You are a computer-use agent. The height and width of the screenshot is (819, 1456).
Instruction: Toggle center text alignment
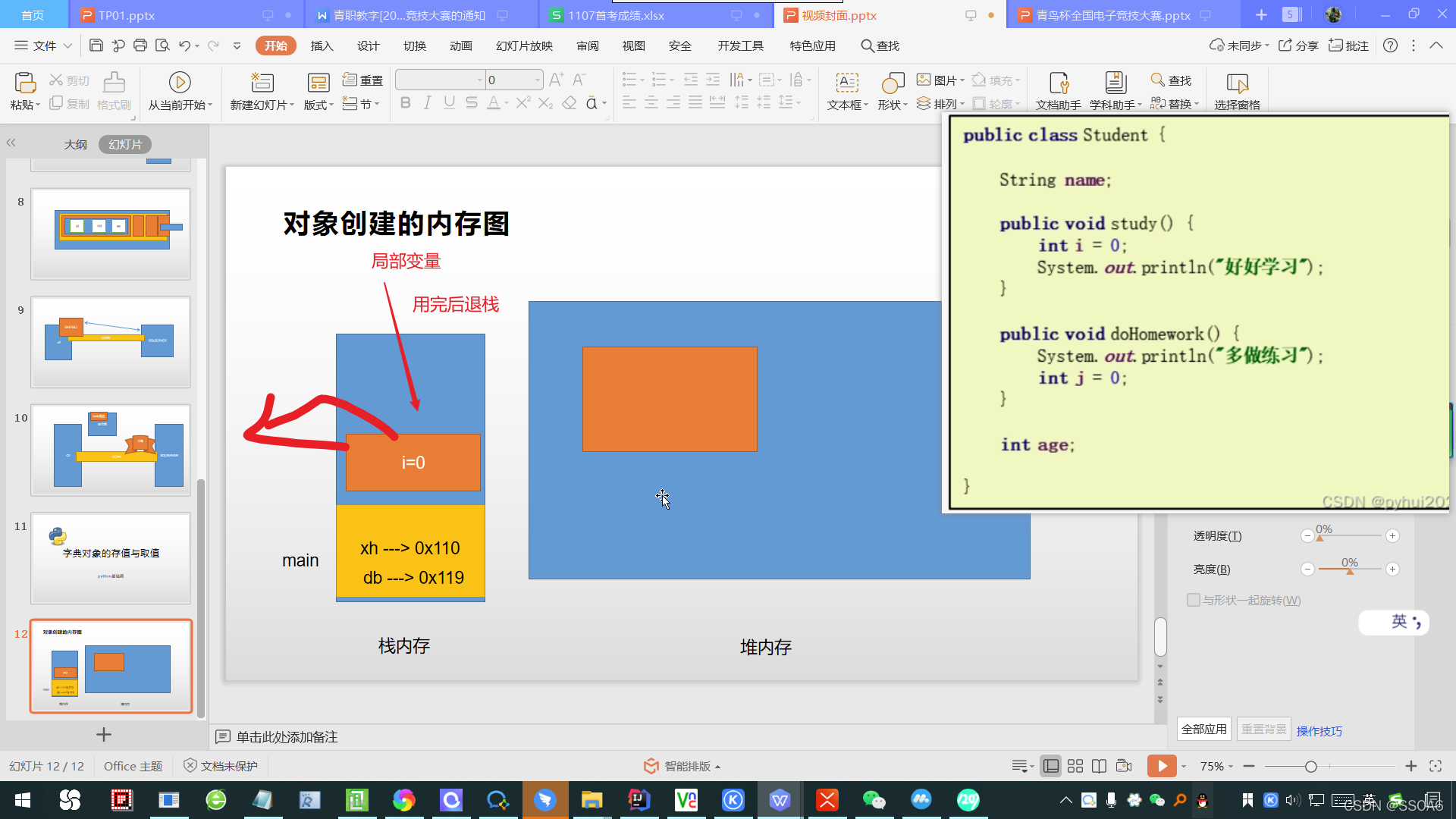(651, 102)
